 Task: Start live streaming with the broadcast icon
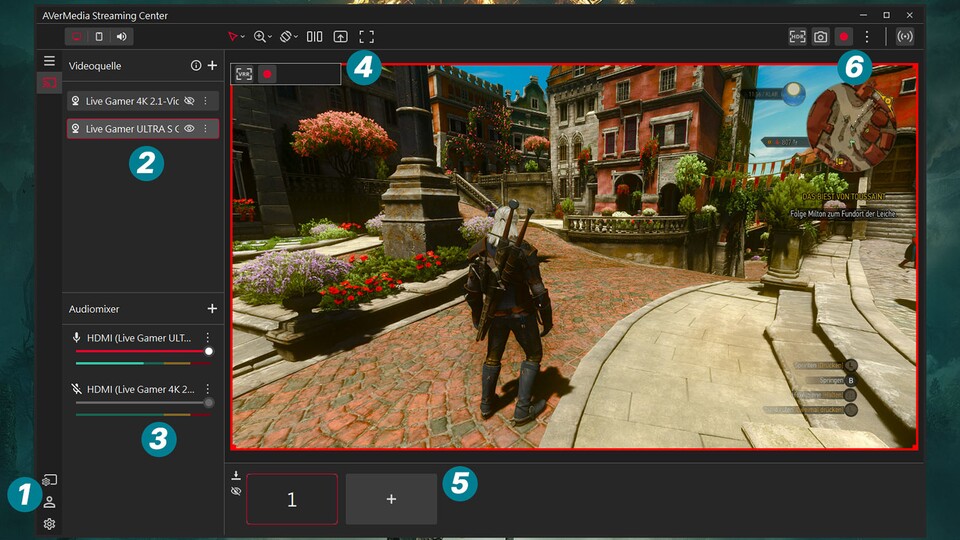(x=905, y=37)
